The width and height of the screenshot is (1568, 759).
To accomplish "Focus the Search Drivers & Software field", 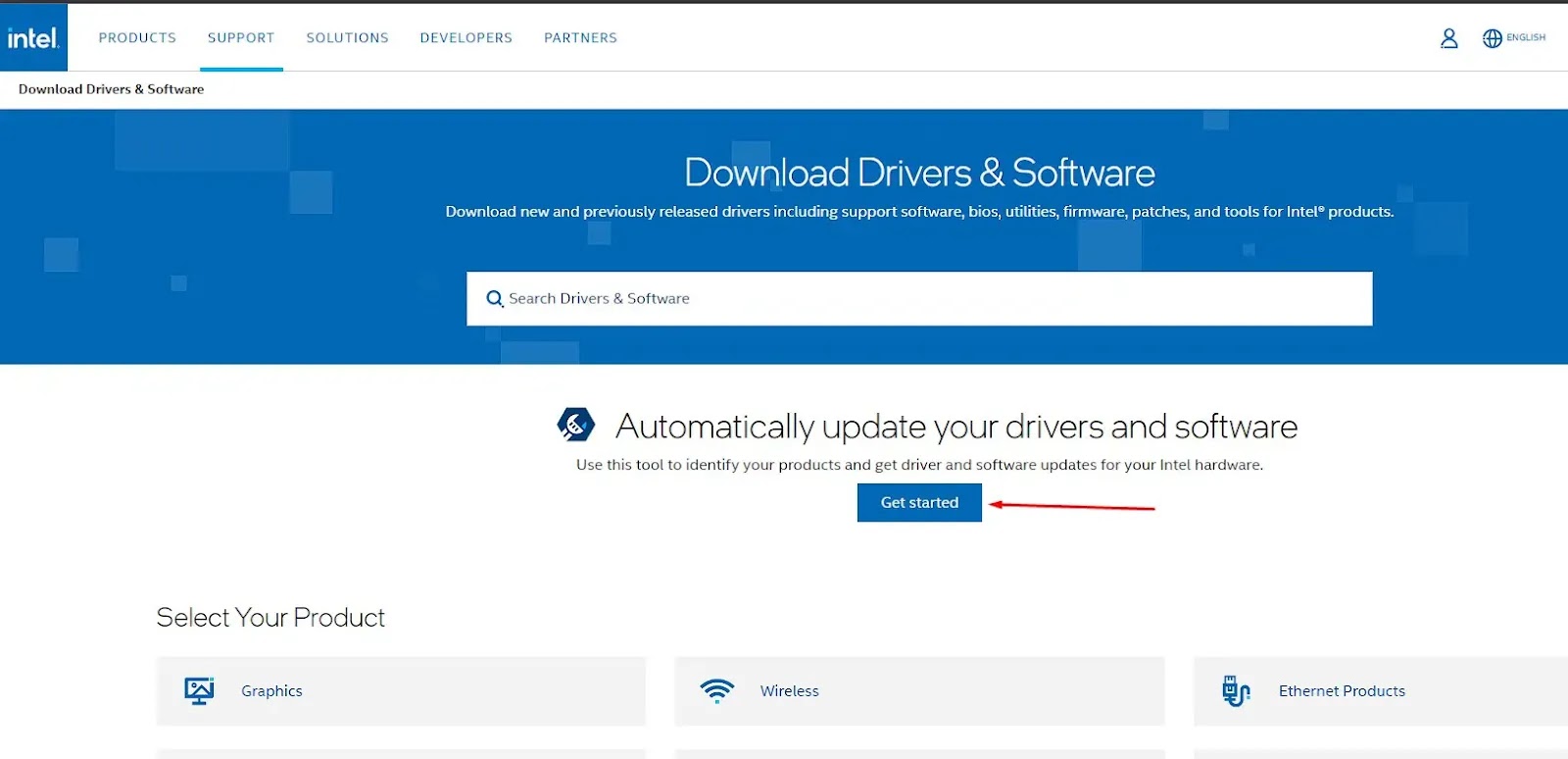I will [x=919, y=299].
